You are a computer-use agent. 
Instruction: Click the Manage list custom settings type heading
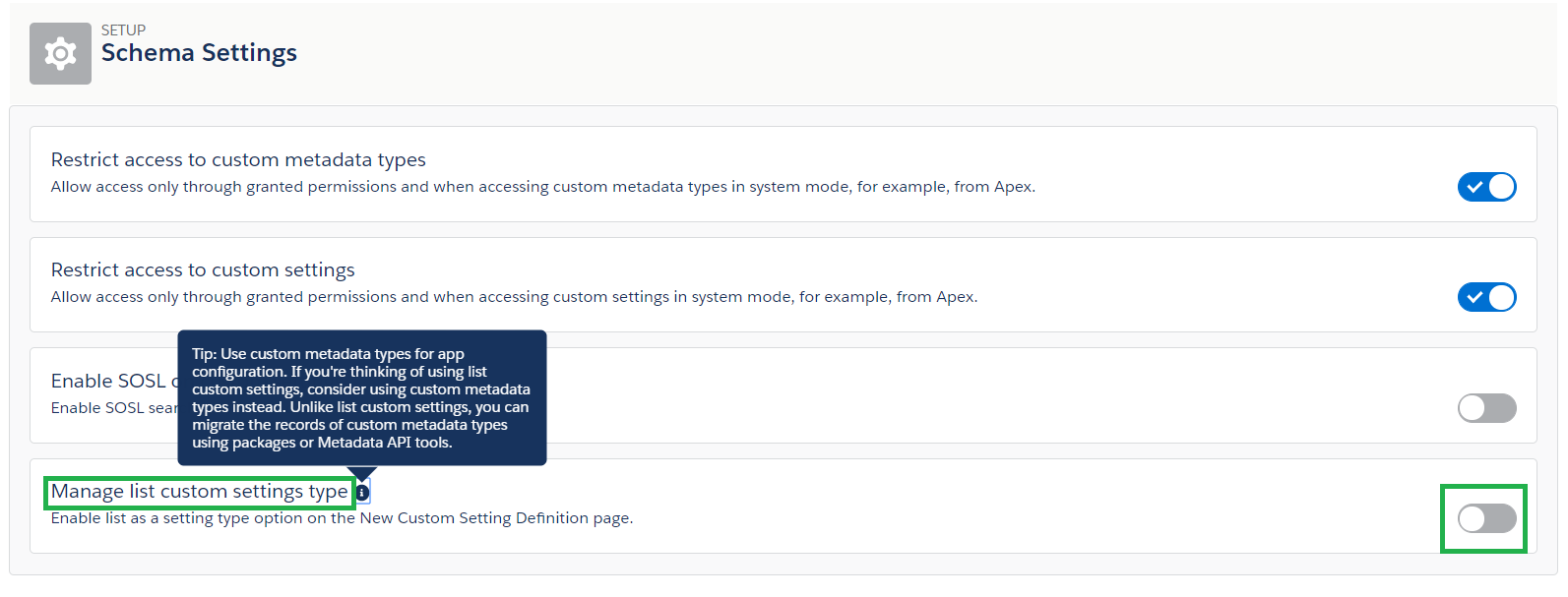pos(200,491)
